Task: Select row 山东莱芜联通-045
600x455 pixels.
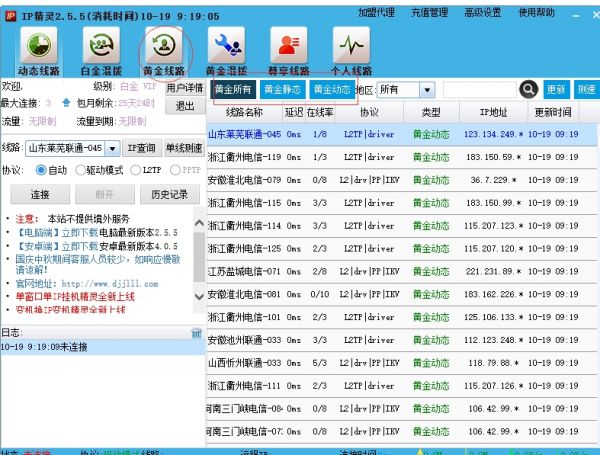Action: (402, 134)
